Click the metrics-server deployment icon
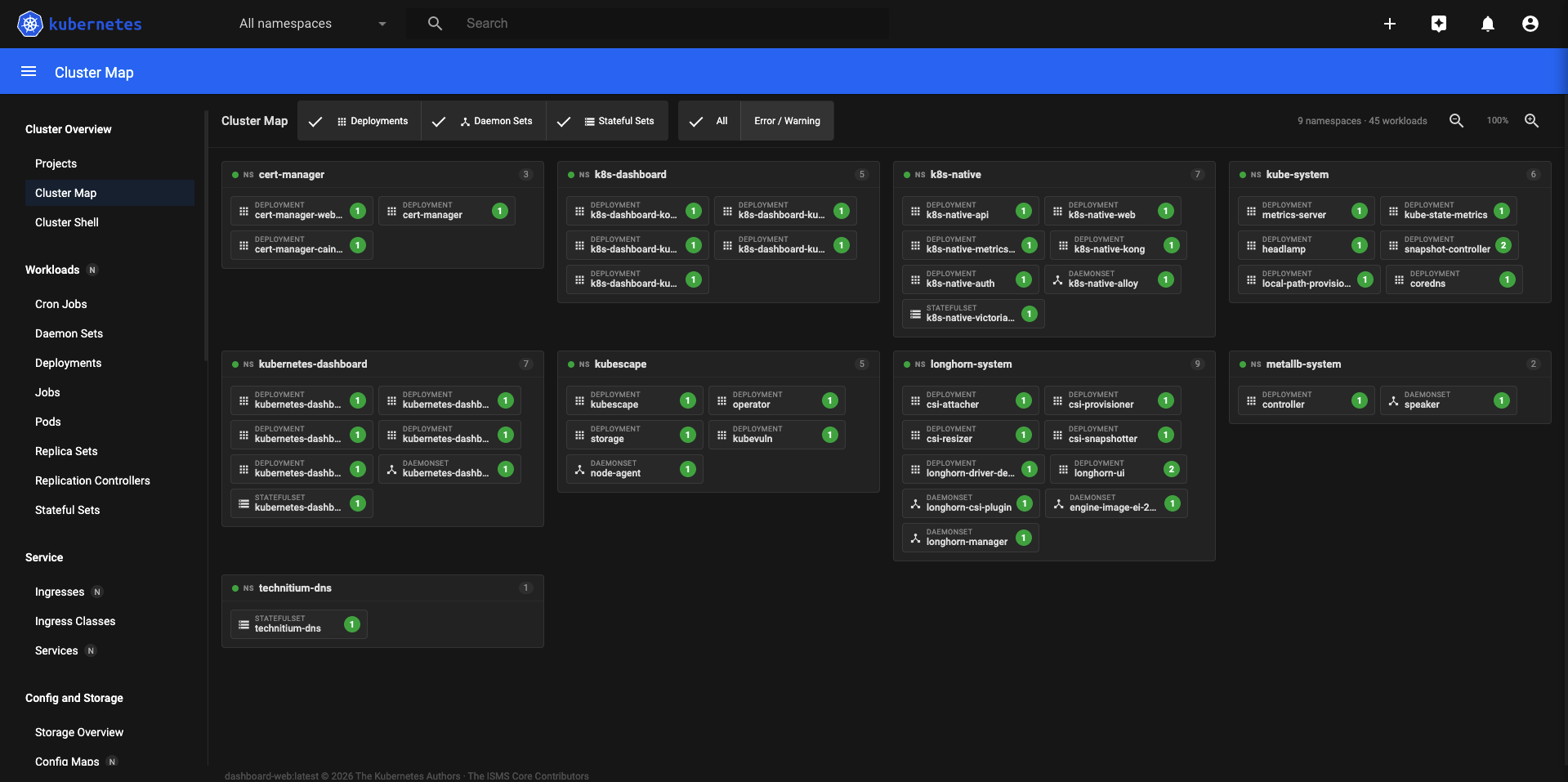This screenshot has width=1568, height=782. coord(1251,211)
